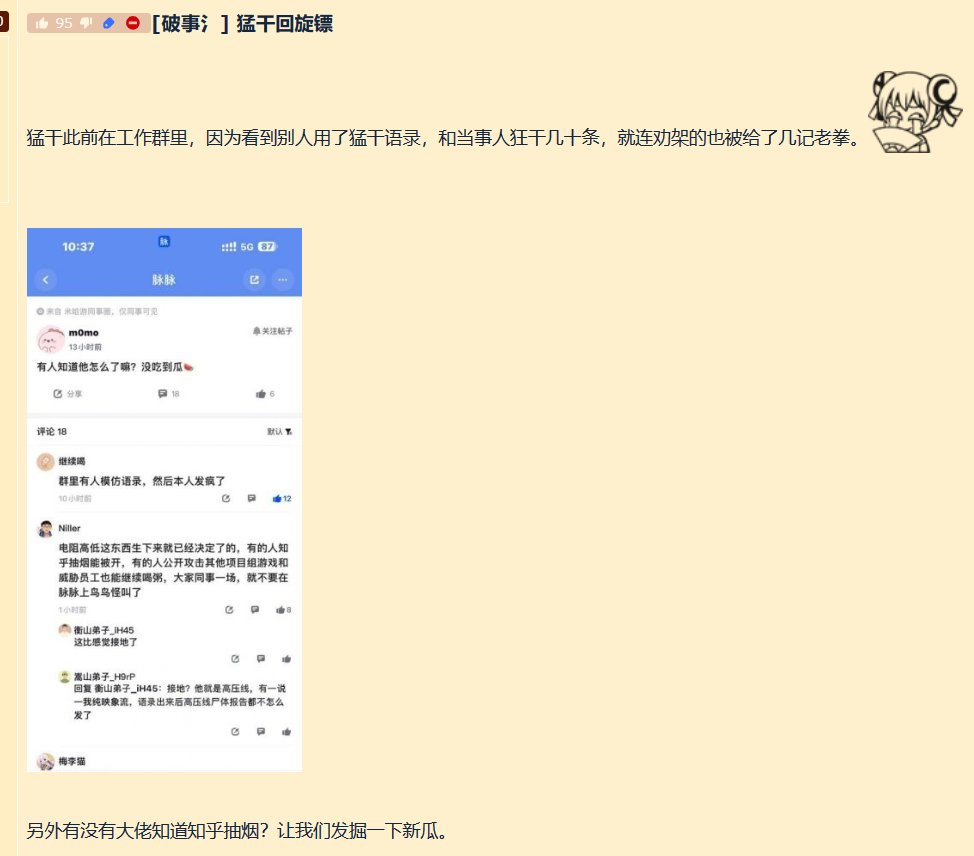Tap the share icon in 脉脉 header

click(x=254, y=280)
